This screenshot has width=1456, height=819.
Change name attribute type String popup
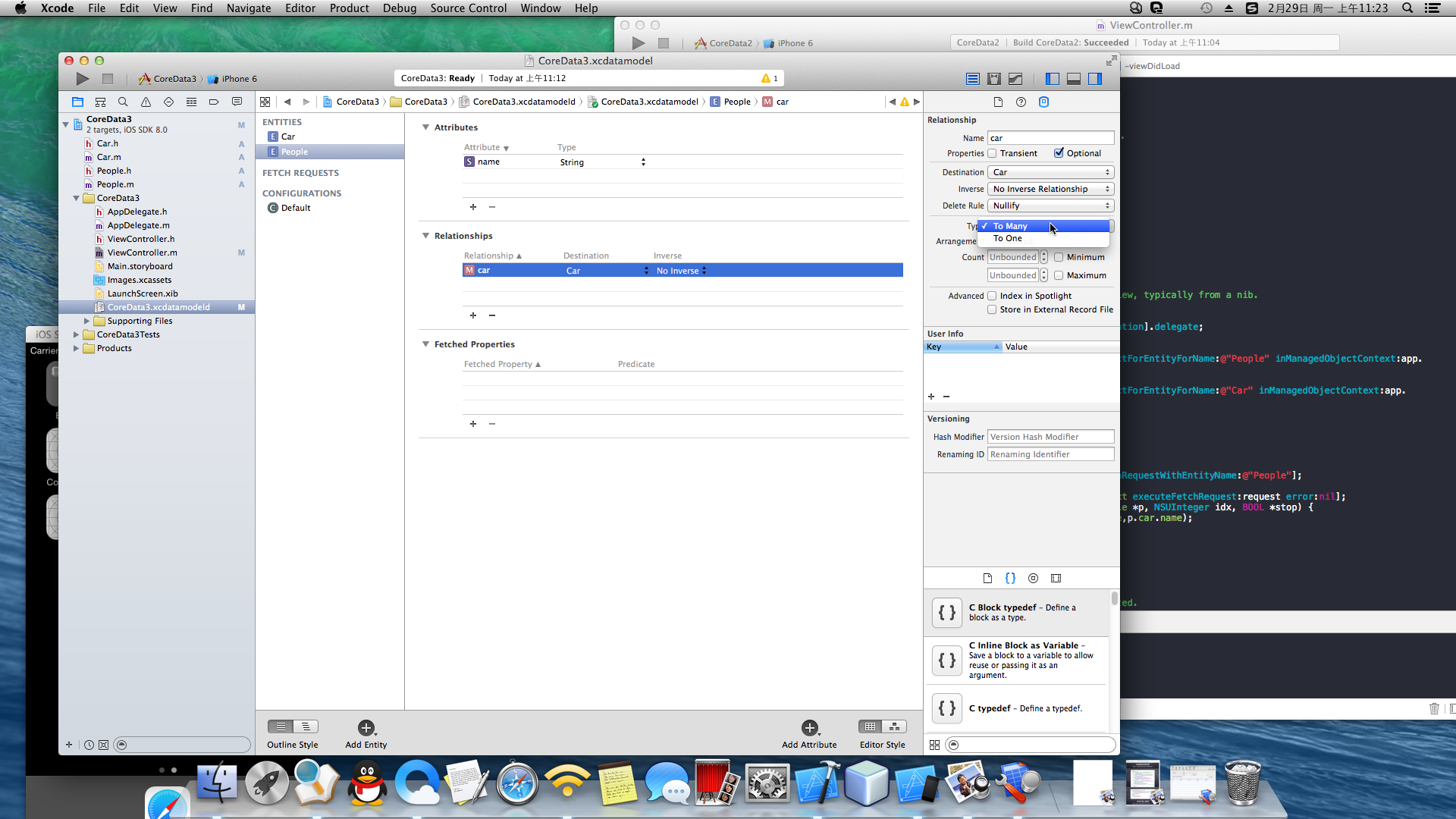point(603,162)
